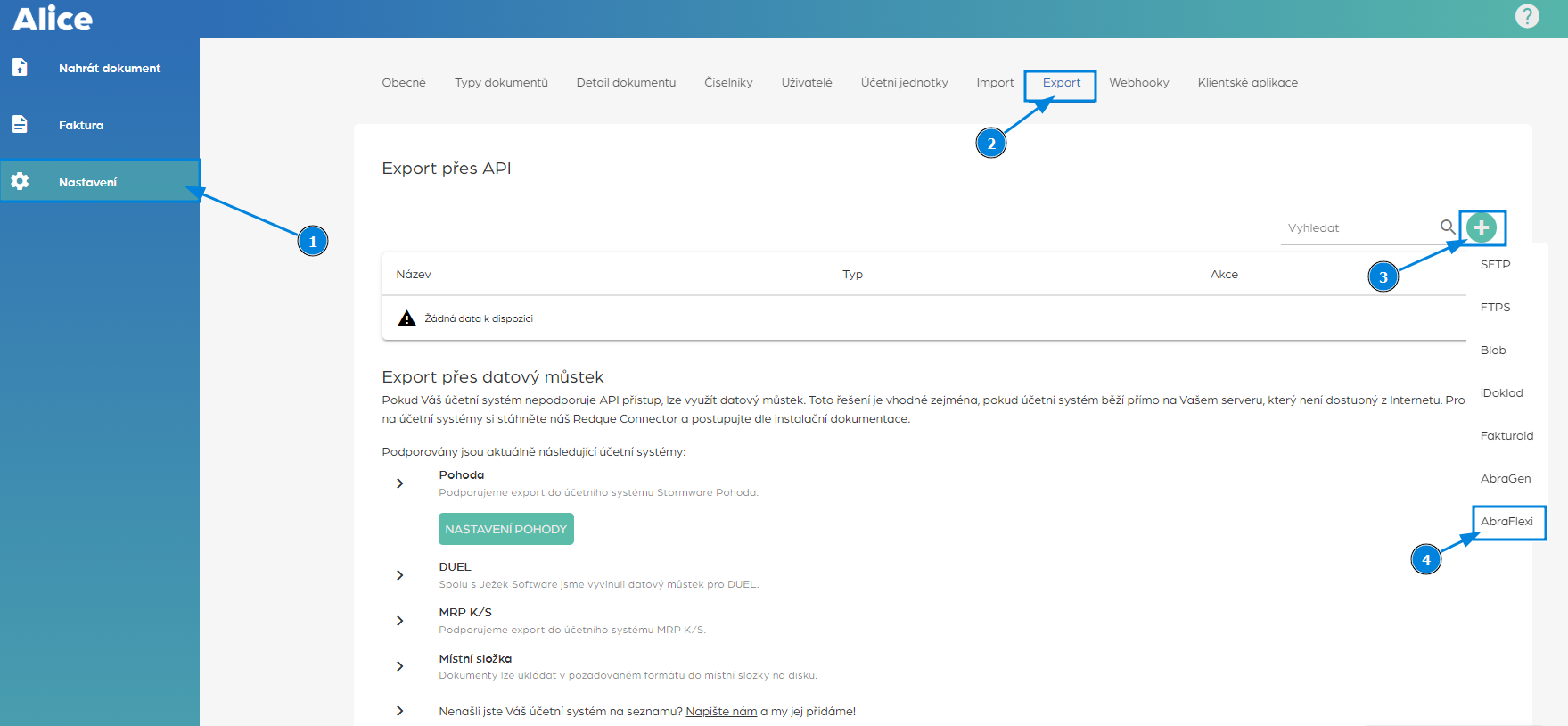This screenshot has width=1568, height=726.
Task: Switch to the Účetní jednotky tab
Action: pyautogui.click(x=904, y=82)
